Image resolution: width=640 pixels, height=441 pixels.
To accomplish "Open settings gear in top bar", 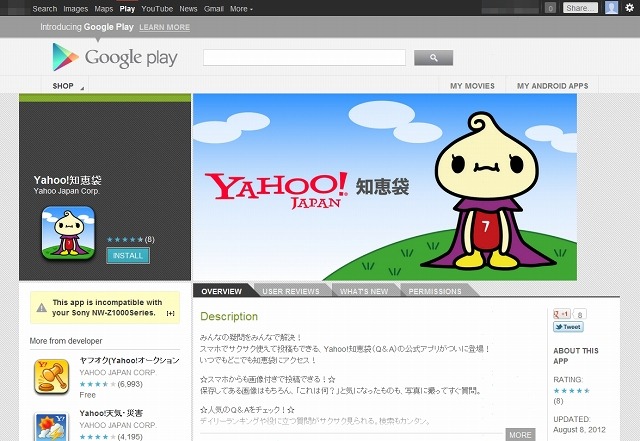I will click(629, 7).
